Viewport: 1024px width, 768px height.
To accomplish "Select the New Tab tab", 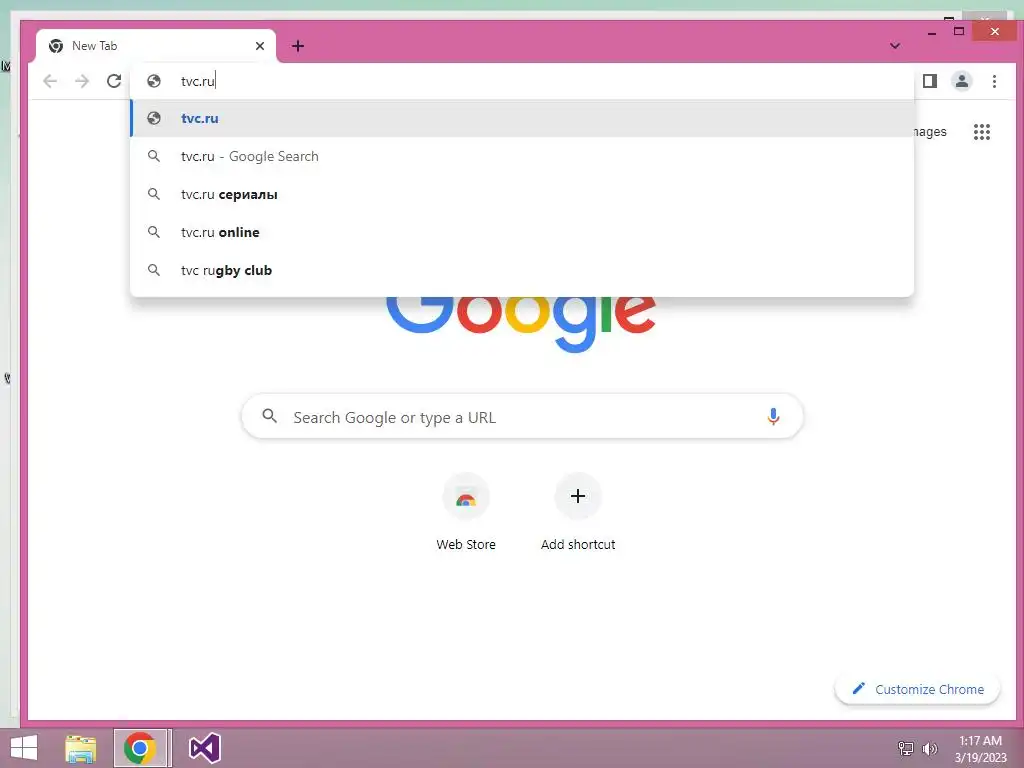I will [x=157, y=46].
